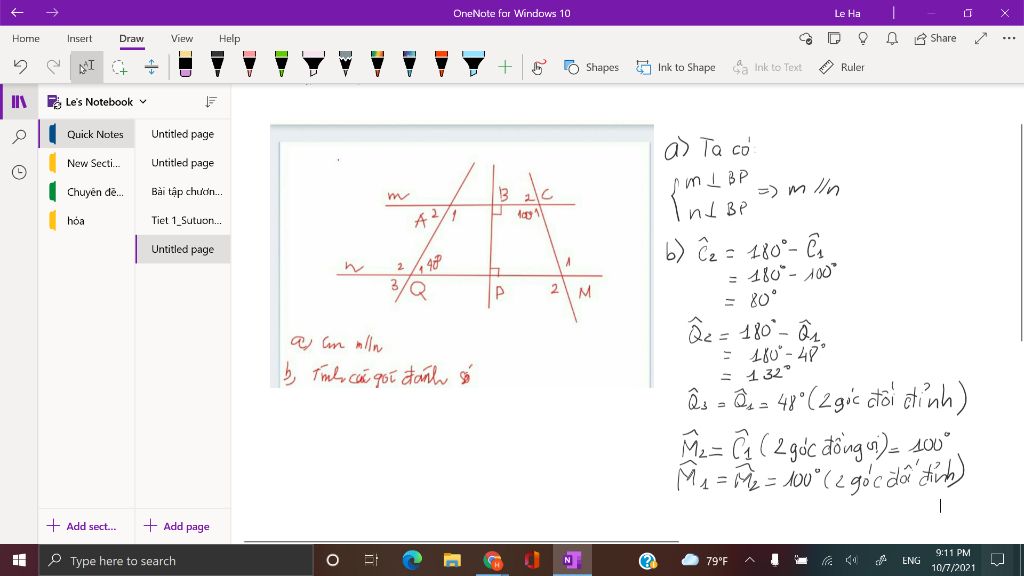Open the Home tab

pos(25,39)
